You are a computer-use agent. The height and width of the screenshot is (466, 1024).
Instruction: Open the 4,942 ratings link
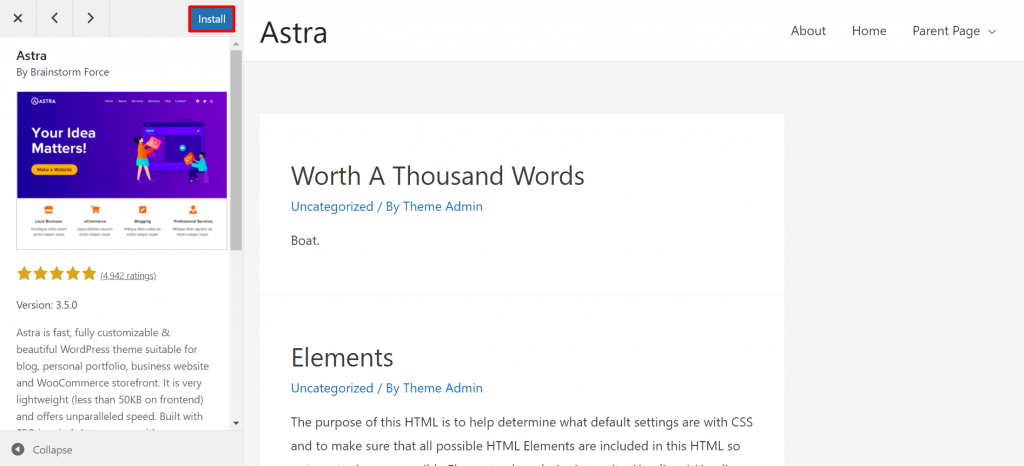coord(128,275)
